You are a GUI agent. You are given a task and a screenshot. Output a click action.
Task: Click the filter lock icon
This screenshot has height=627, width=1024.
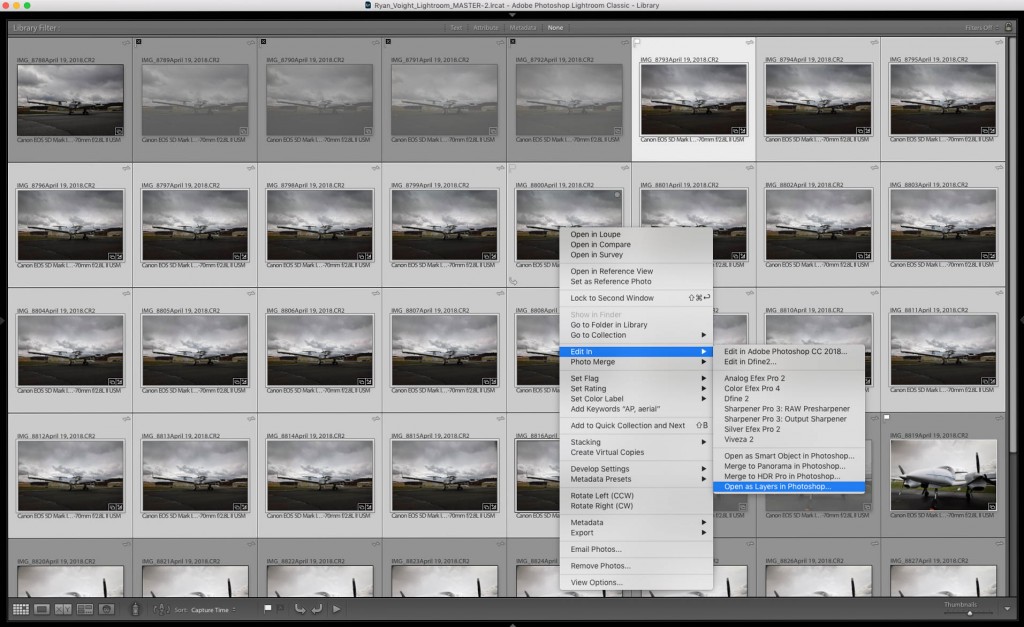pyautogui.click(x=1009, y=27)
